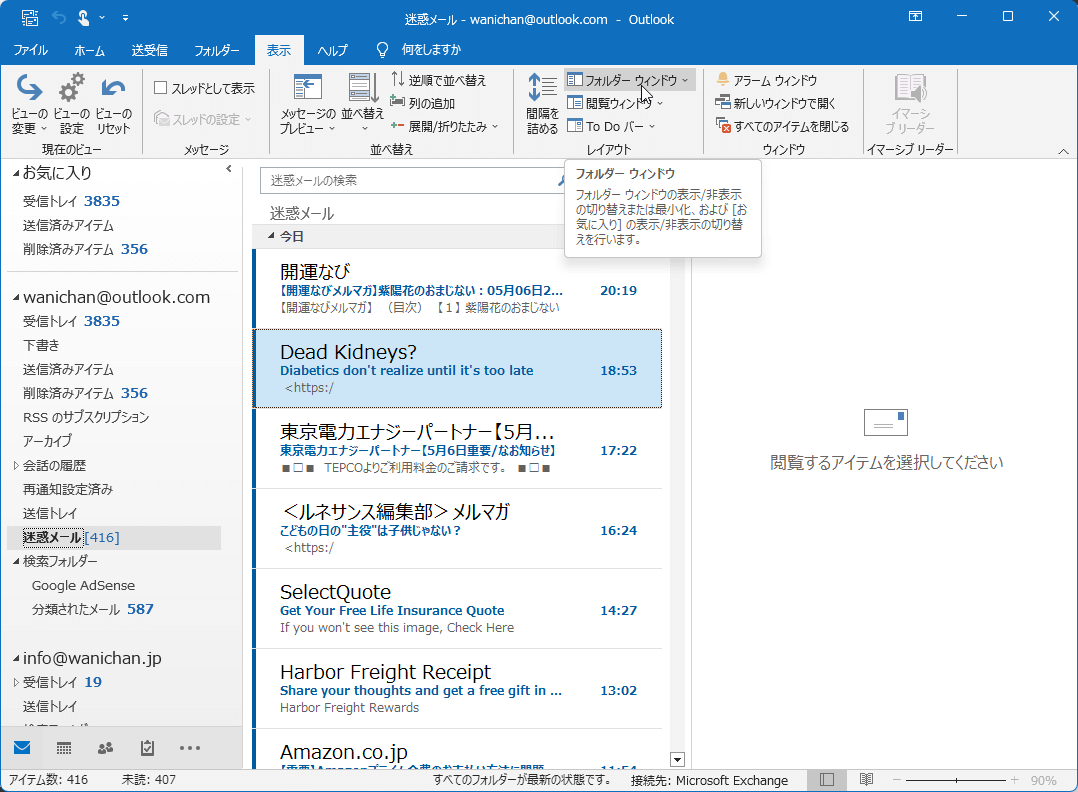This screenshot has height=792, width=1078.
Task: Open Categorized Mail (分類されたメール) 587 folder
Action: coord(92,610)
